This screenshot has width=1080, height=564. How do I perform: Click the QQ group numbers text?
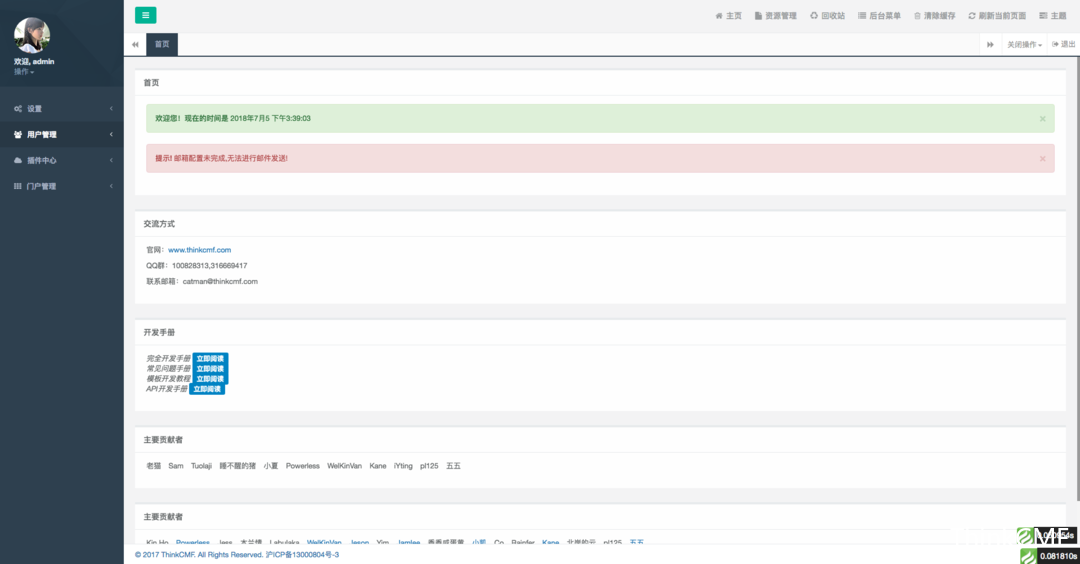[209, 266]
